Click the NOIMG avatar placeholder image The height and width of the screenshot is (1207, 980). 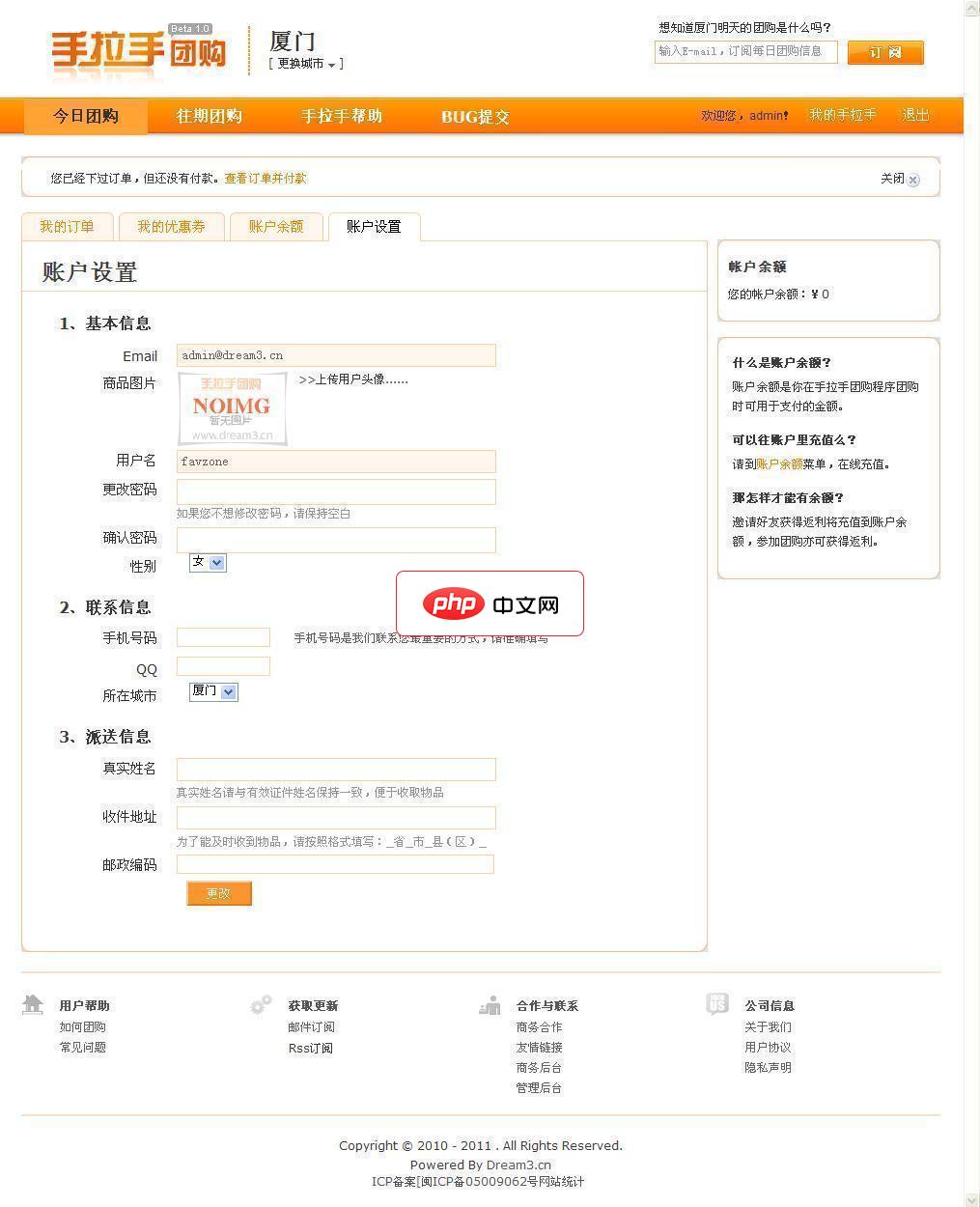tap(231, 407)
